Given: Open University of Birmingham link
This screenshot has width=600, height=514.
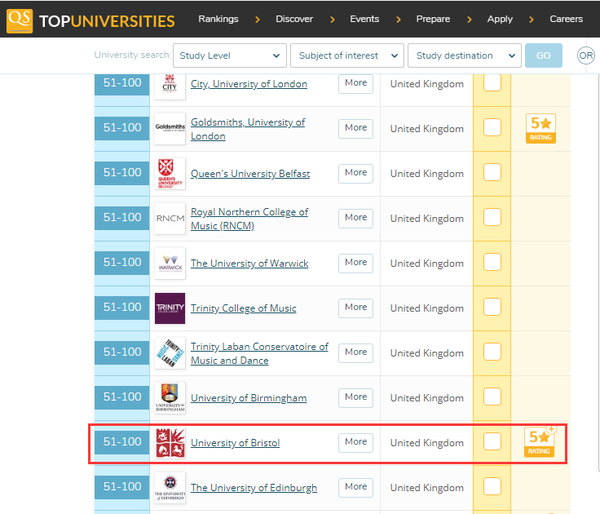Looking at the screenshot, I should [249, 398].
